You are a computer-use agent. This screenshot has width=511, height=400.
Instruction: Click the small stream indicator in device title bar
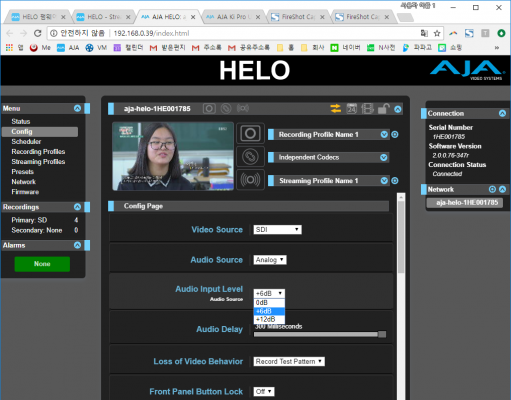243,108
